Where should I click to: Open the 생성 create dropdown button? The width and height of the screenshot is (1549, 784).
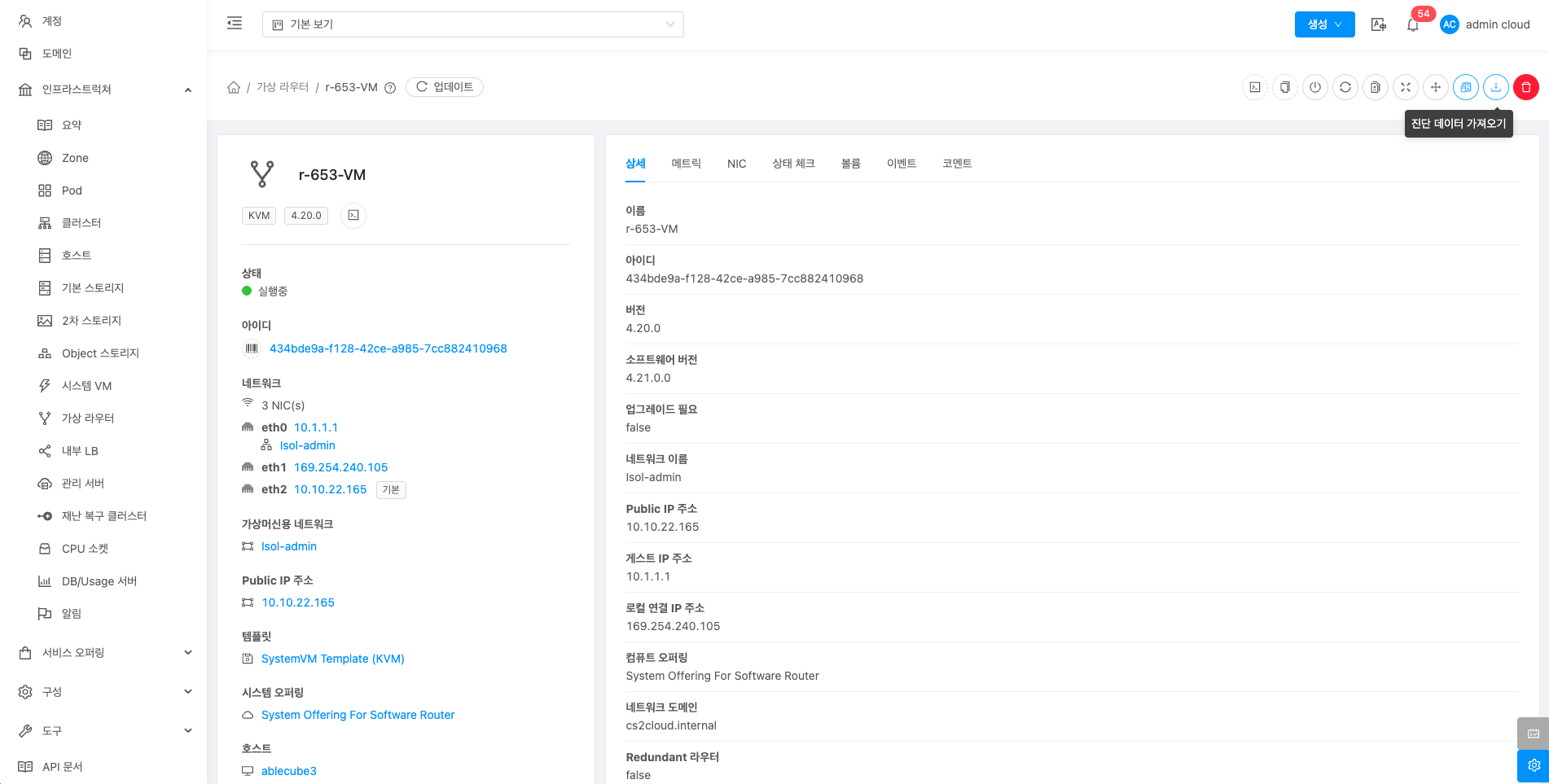1324,24
